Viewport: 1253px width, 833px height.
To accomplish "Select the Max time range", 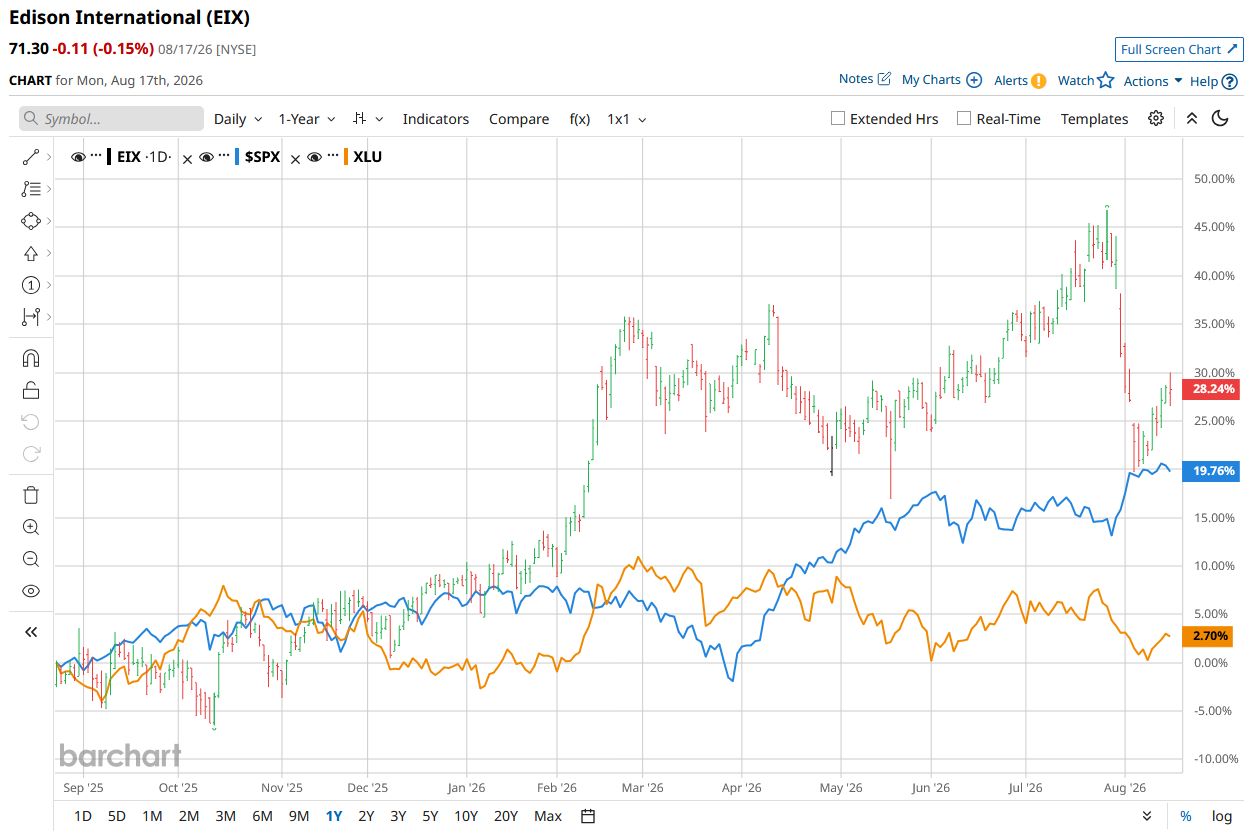I will 548,816.
